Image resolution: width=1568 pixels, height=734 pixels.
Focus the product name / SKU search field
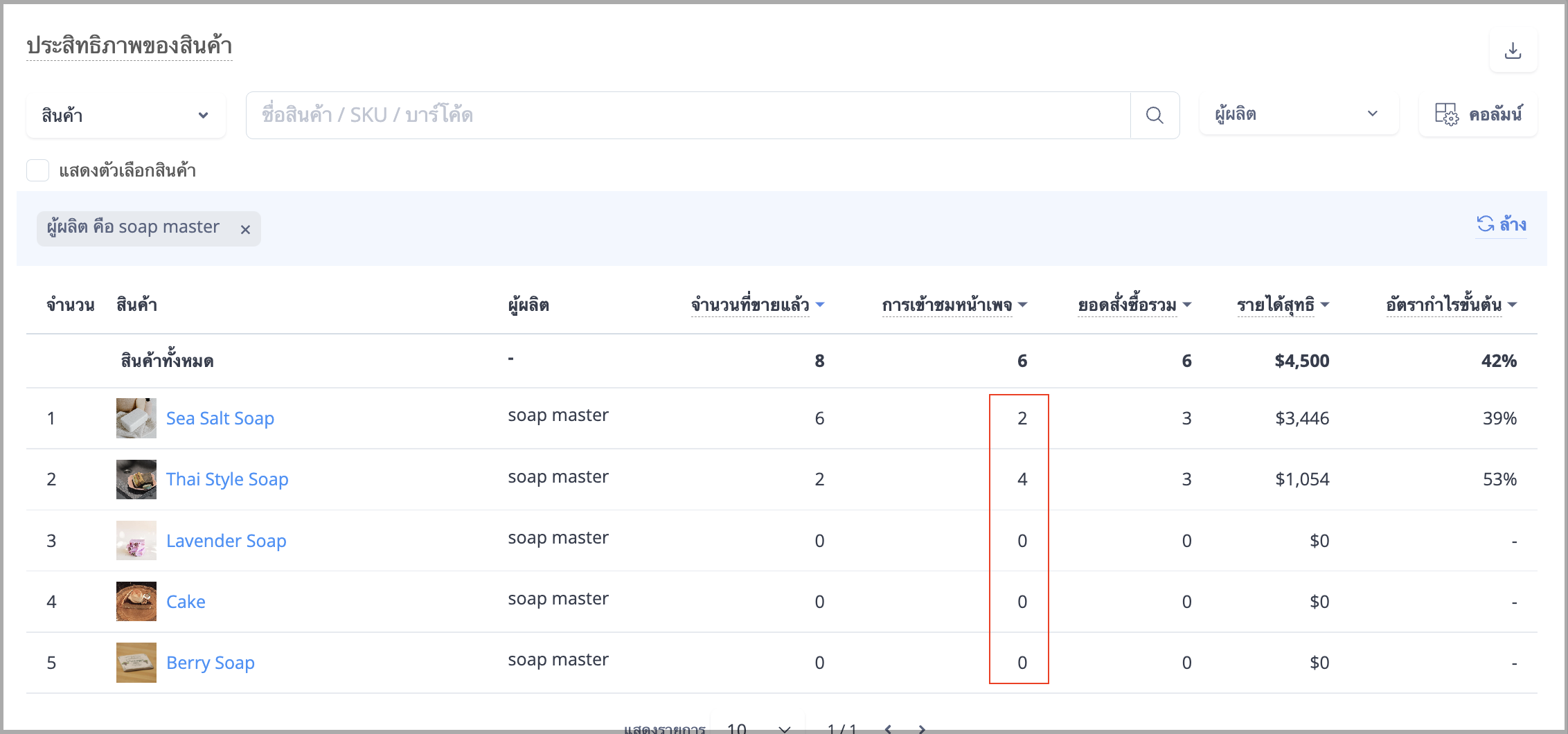688,116
